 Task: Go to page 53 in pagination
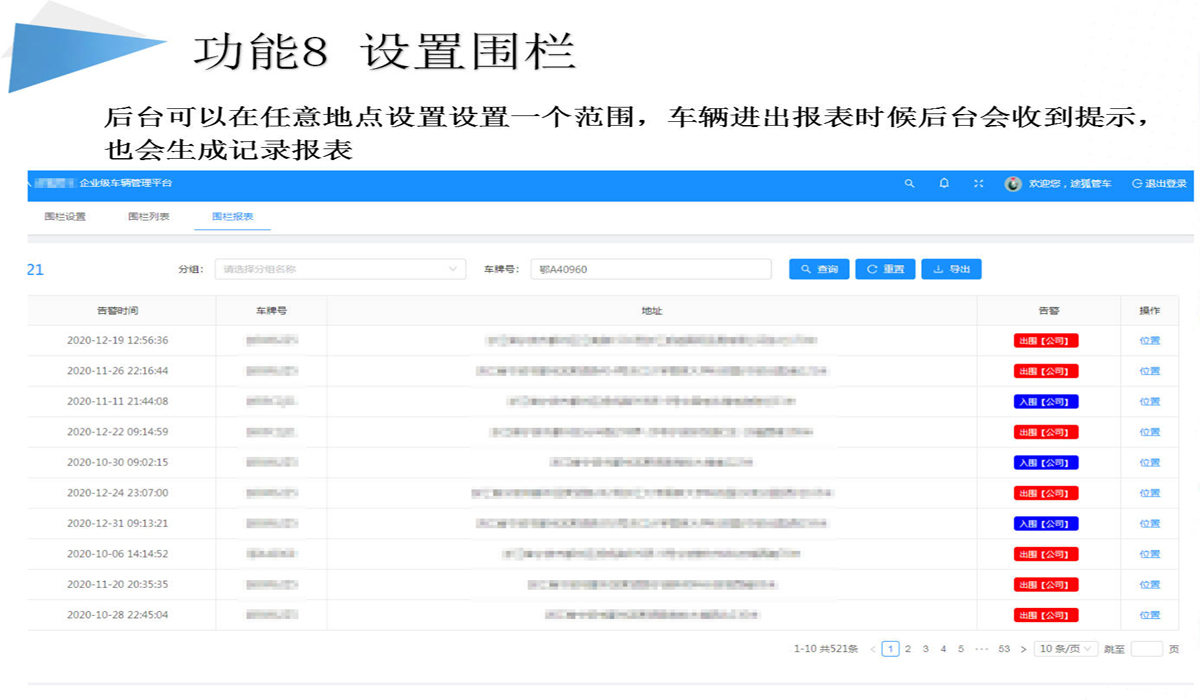[1004, 649]
